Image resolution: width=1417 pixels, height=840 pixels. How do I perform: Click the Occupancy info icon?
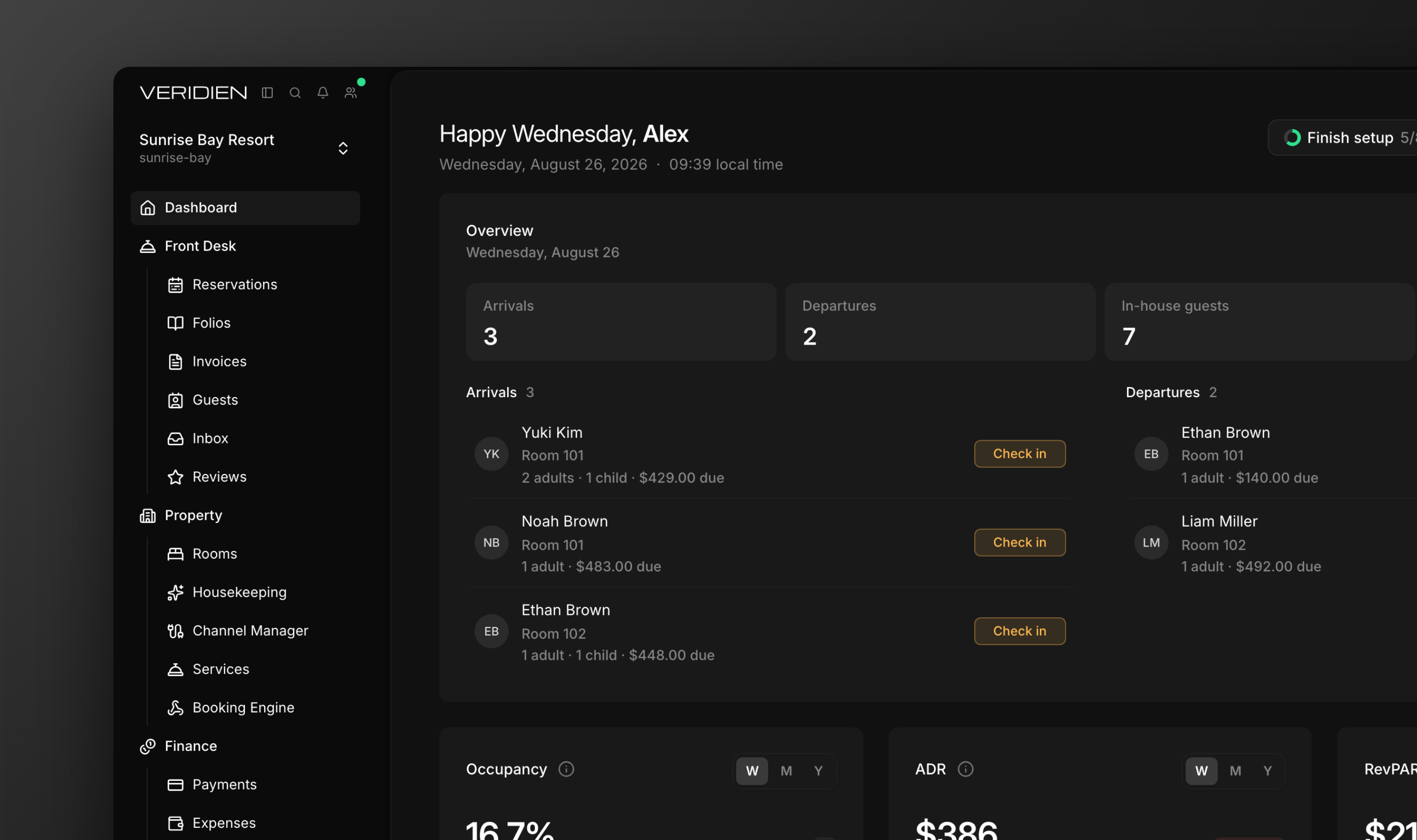[x=566, y=769]
